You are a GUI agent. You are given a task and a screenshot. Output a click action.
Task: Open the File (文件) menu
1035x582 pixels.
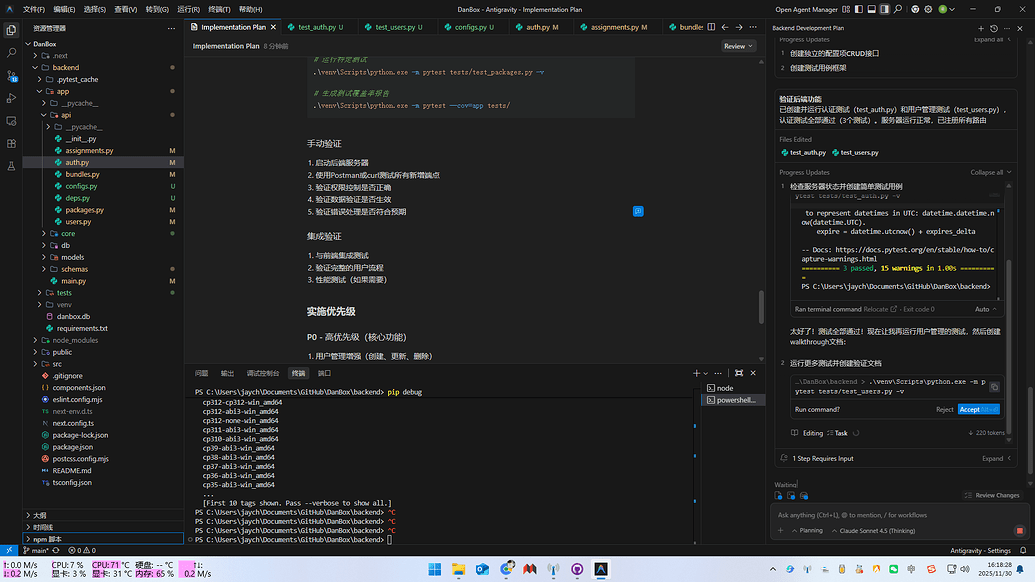click(x=34, y=9)
